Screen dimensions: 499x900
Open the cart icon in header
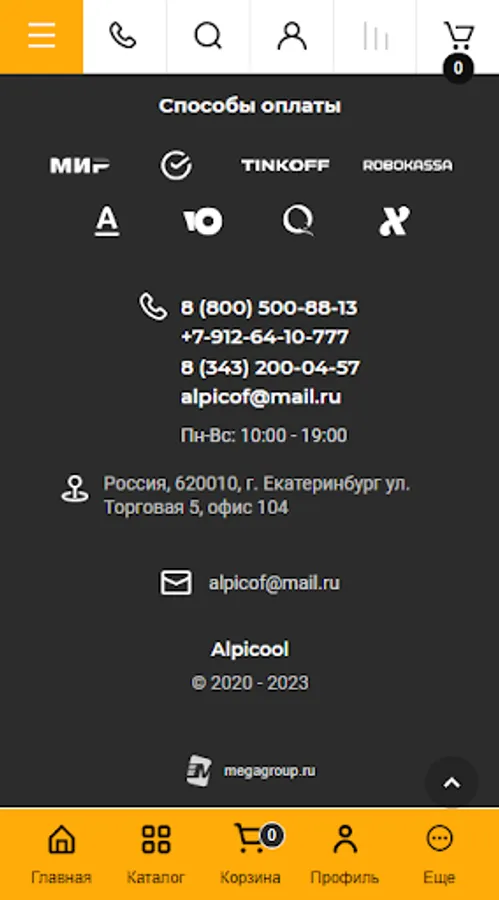[x=458, y=39]
